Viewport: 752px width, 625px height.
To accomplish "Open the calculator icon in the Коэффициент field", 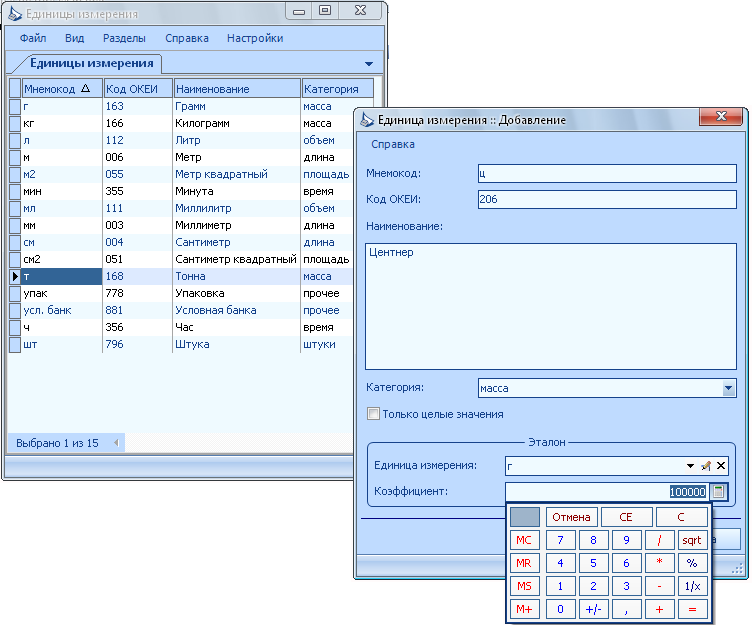I will [718, 491].
